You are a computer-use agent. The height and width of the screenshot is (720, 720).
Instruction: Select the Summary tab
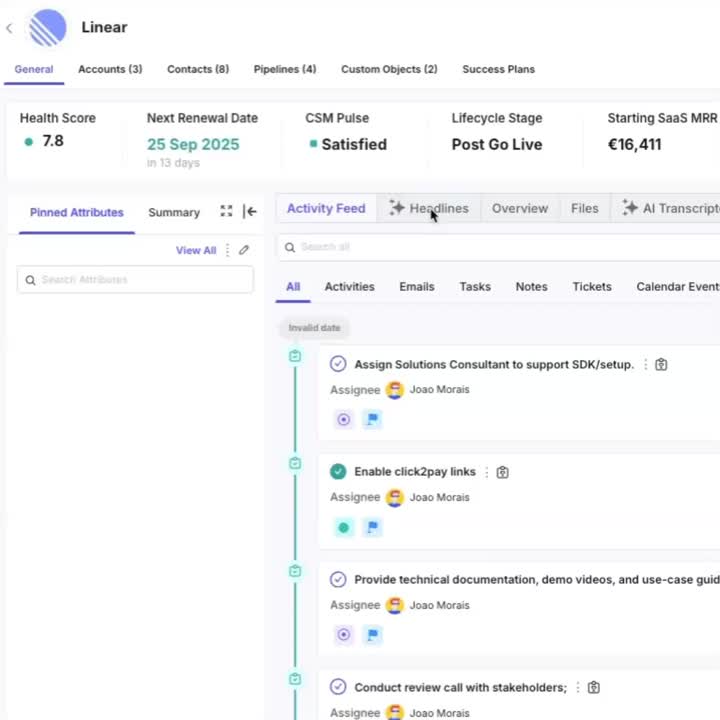pos(174,213)
